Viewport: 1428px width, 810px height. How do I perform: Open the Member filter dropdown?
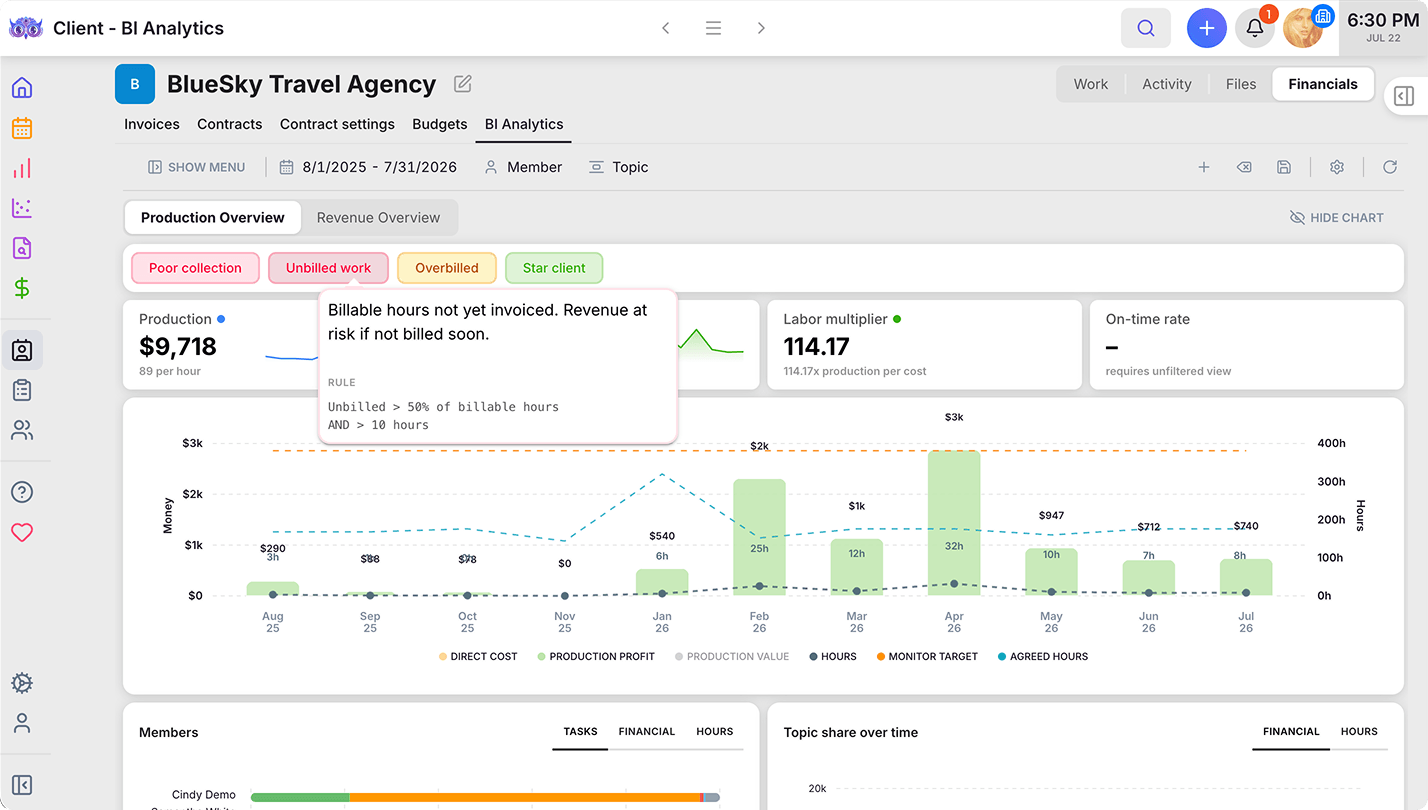coord(523,167)
